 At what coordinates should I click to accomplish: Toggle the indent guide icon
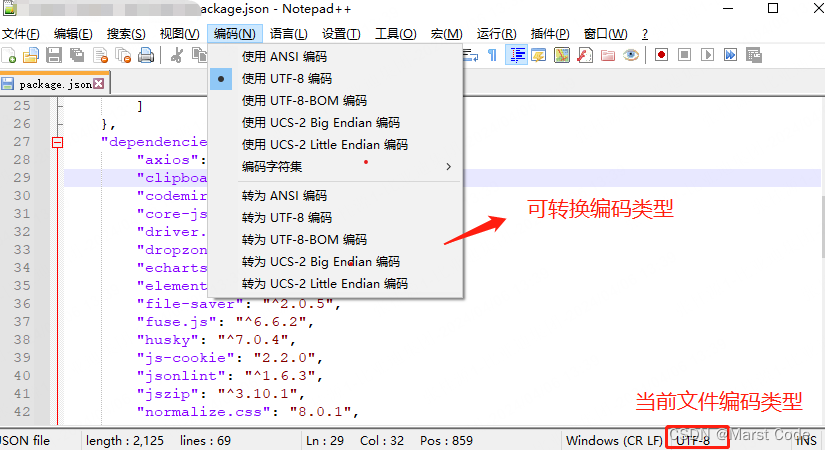(517, 55)
